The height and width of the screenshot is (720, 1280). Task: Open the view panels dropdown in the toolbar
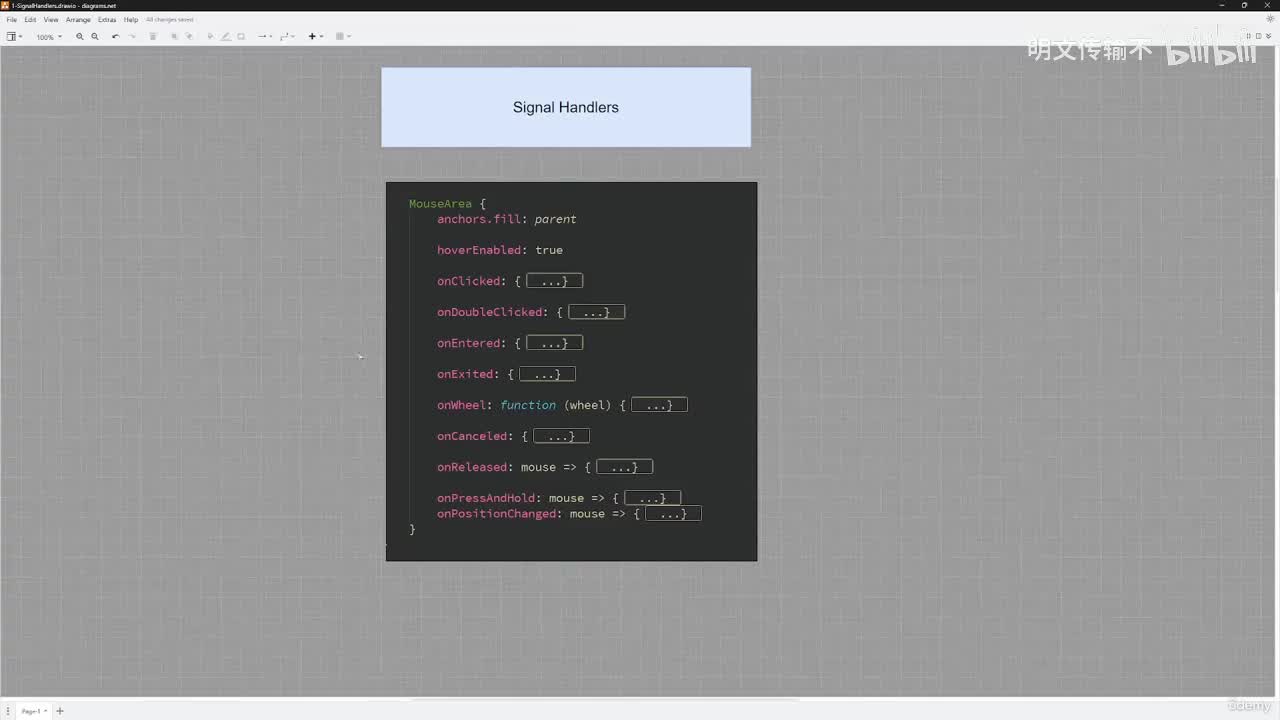tap(15, 37)
